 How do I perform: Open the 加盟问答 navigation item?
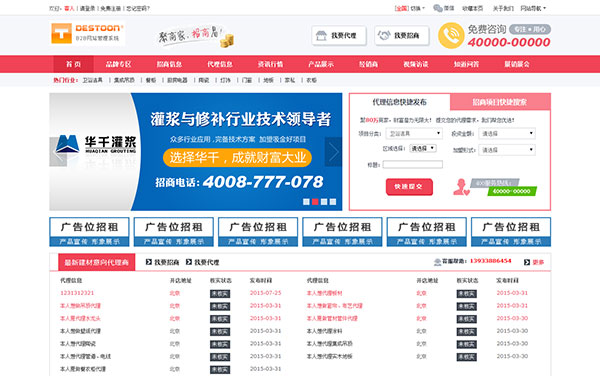pos(466,64)
